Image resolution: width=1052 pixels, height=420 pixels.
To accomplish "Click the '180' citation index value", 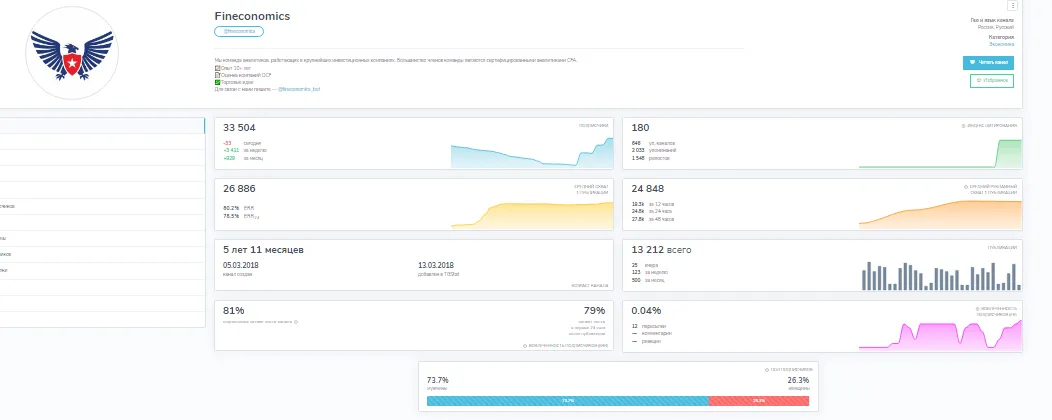I will click(x=640, y=127).
